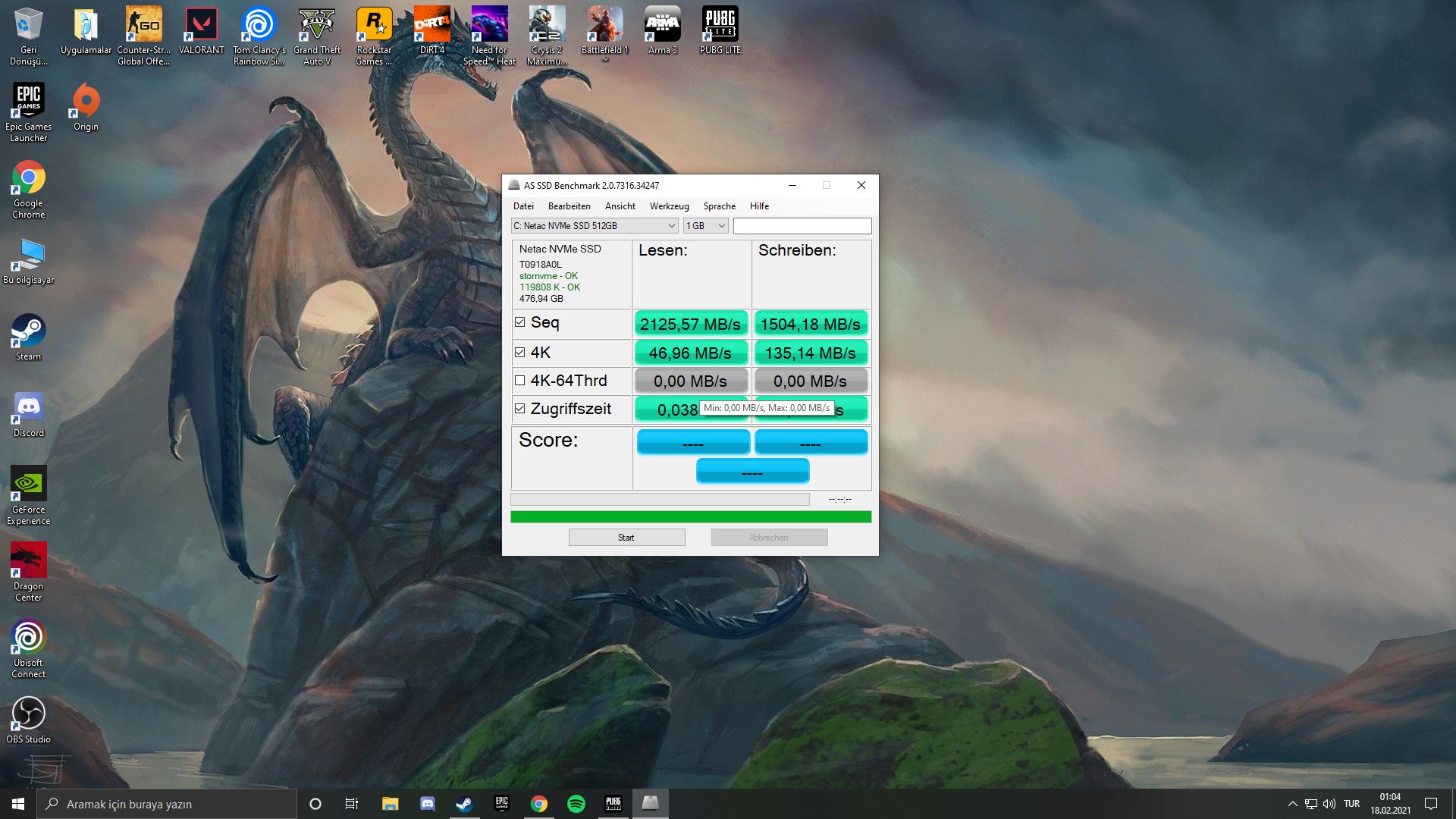Screen dimensions: 1456x819
Task: Open the notification center icon
Action: [1431, 804]
